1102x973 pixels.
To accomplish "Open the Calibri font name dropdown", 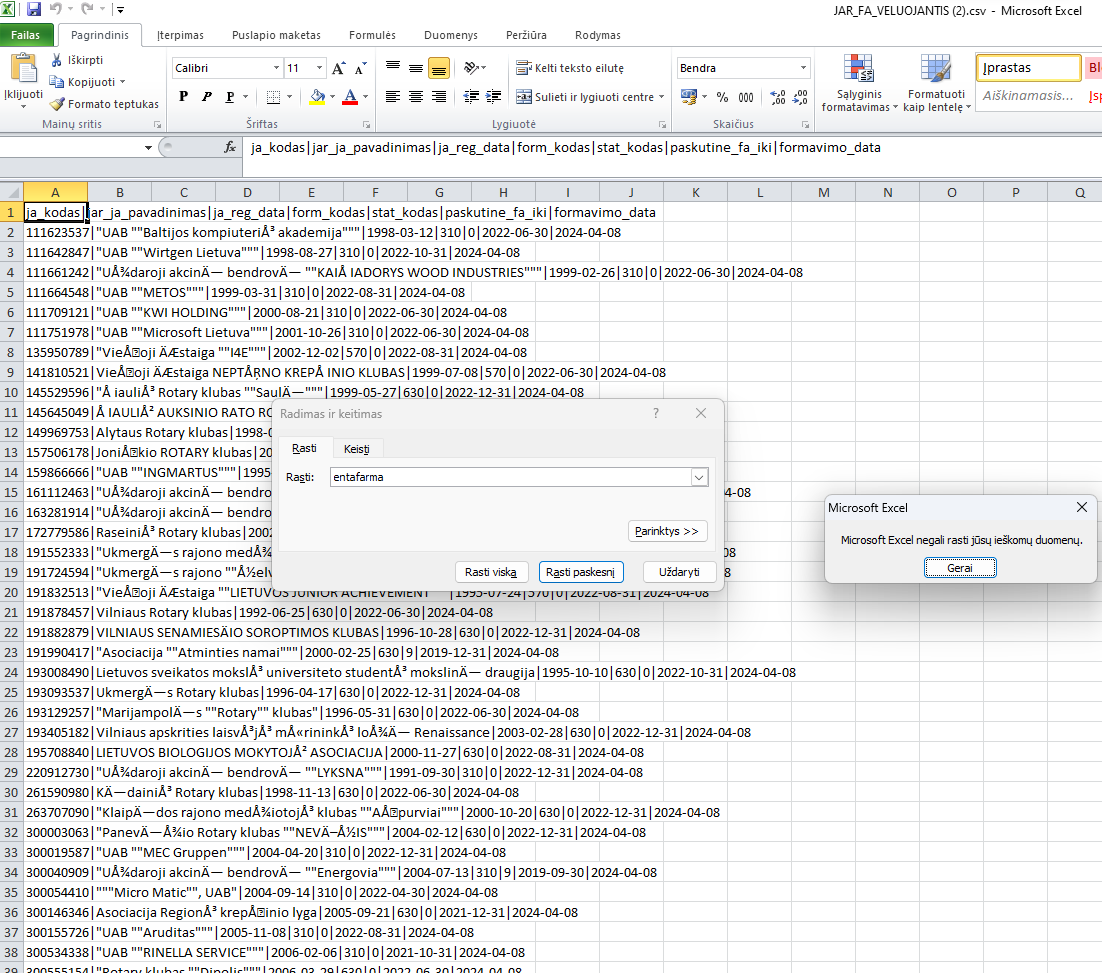I will click(276, 68).
